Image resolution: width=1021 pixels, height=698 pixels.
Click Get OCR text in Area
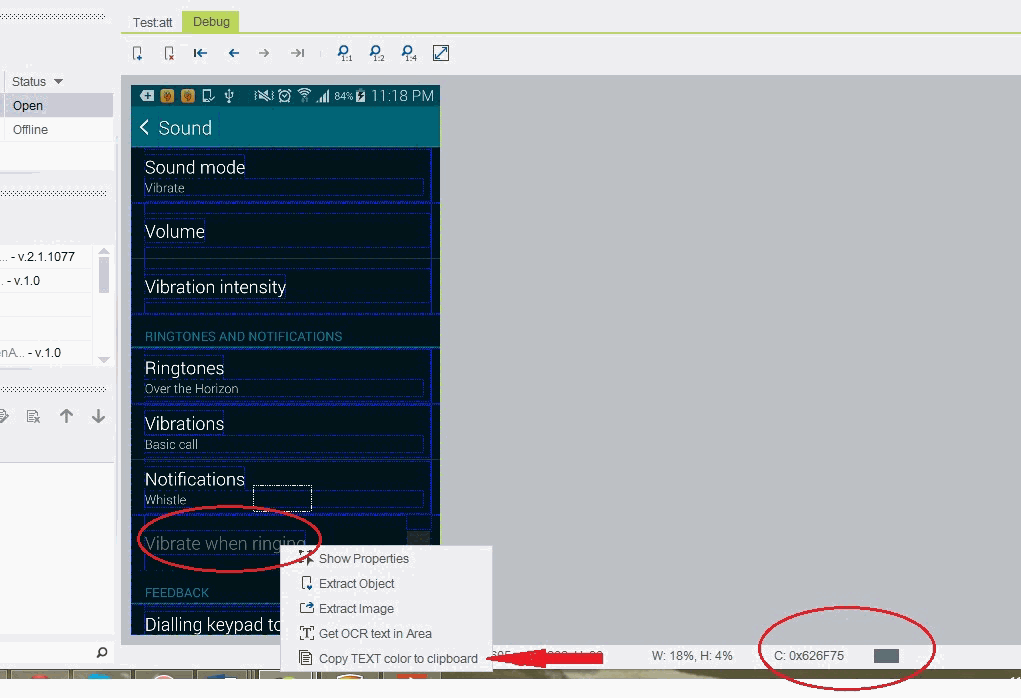[375, 634]
